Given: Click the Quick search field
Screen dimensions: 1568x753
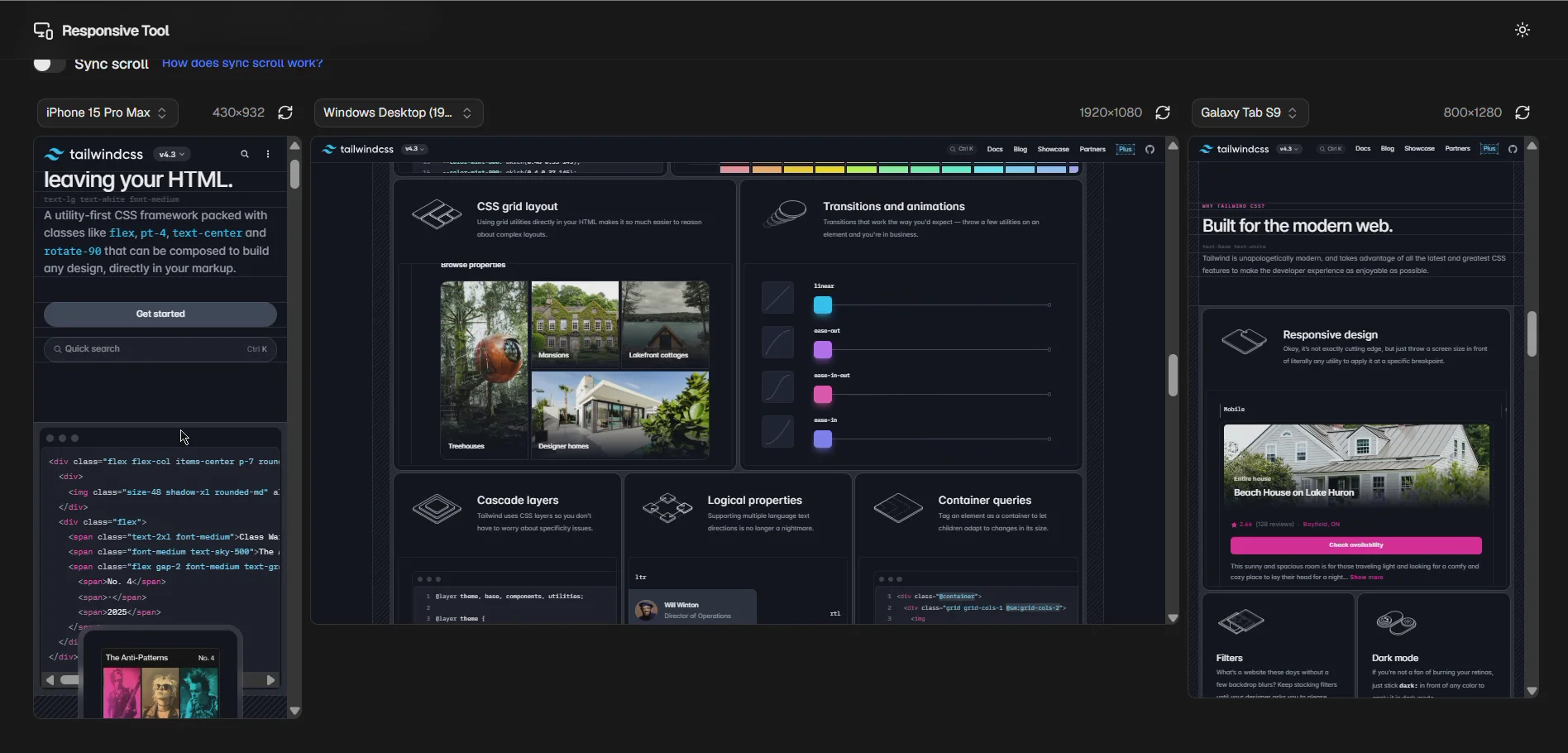Looking at the screenshot, I should point(160,349).
